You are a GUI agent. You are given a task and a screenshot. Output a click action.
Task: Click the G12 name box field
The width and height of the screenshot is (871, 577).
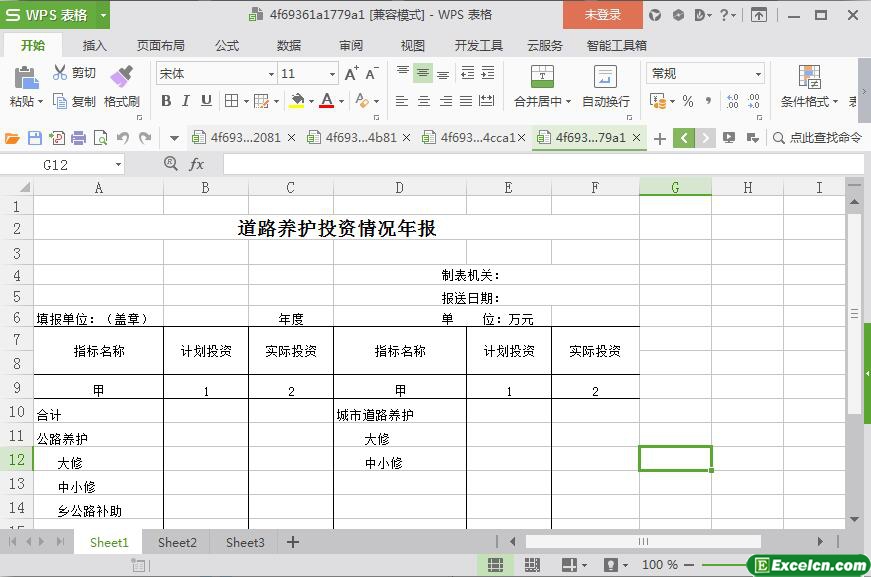pos(63,165)
